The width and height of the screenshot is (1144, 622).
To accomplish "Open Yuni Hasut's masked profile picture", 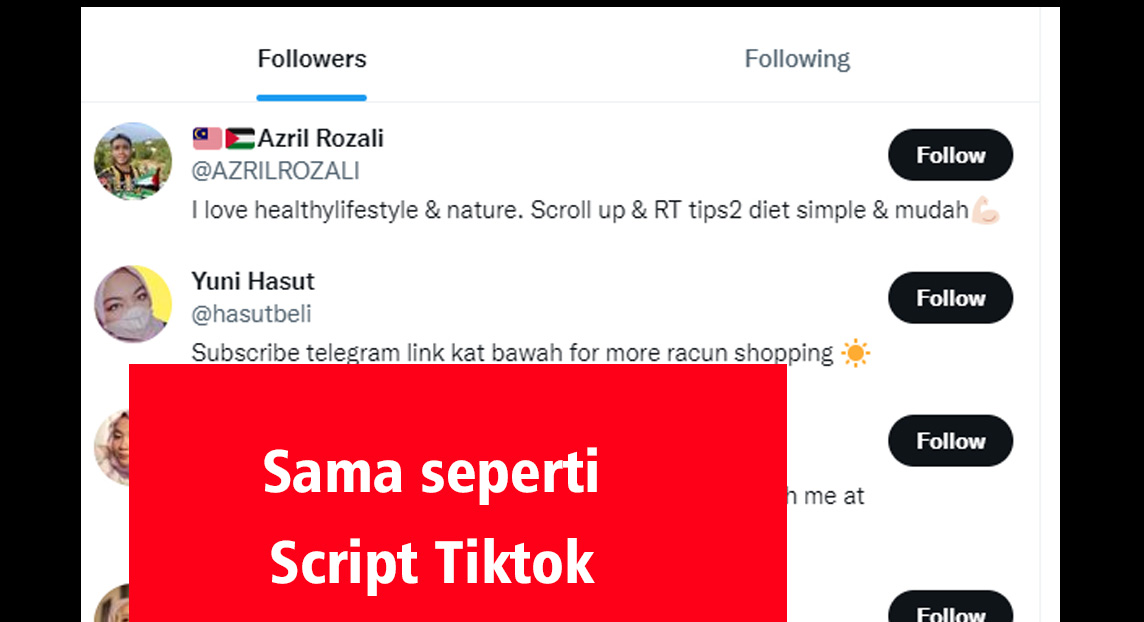I will pyautogui.click(x=133, y=304).
